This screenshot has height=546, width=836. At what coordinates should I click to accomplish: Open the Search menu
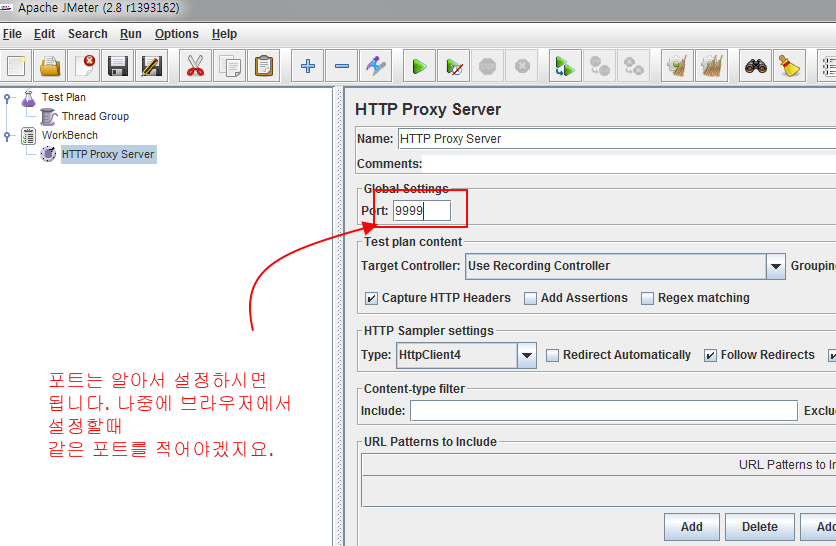[87, 34]
